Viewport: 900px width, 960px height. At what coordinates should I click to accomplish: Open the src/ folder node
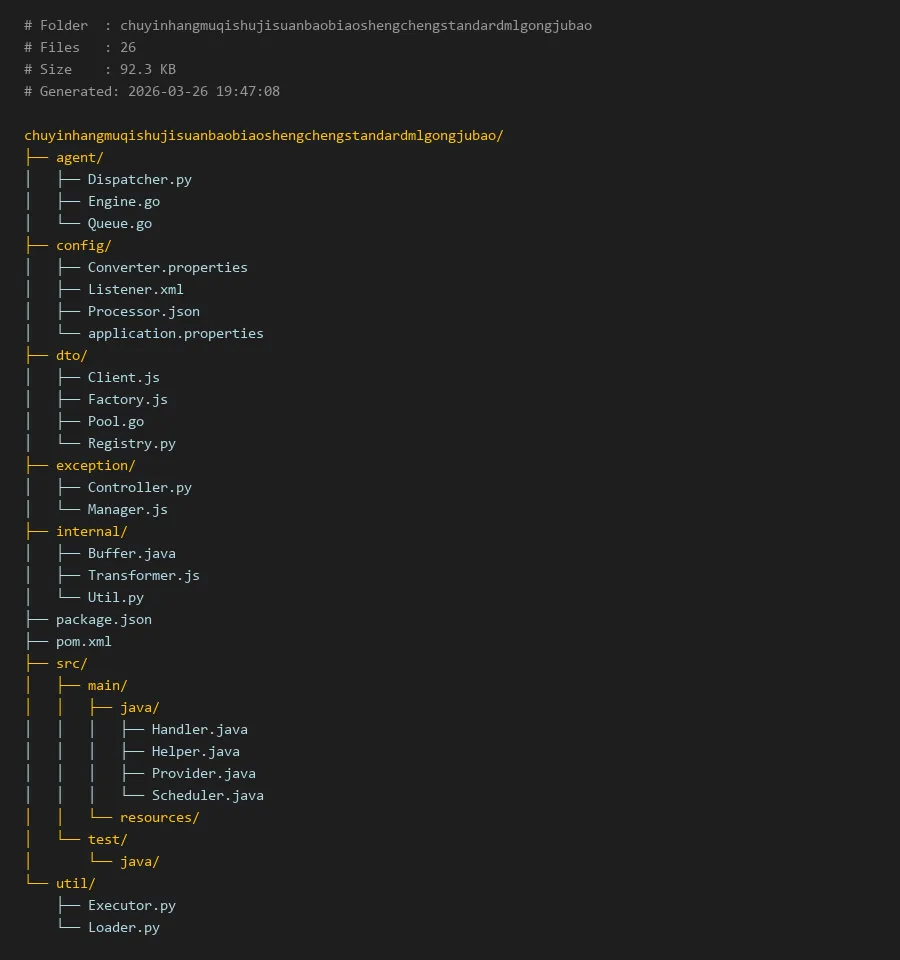[x=71, y=663]
